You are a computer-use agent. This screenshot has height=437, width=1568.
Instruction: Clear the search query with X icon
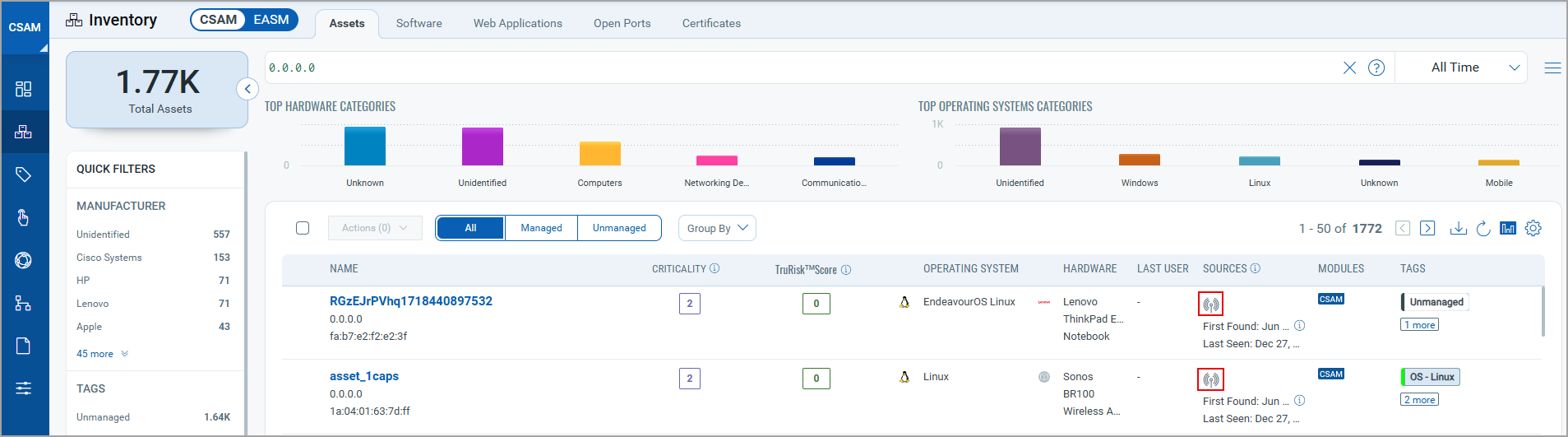1349,67
